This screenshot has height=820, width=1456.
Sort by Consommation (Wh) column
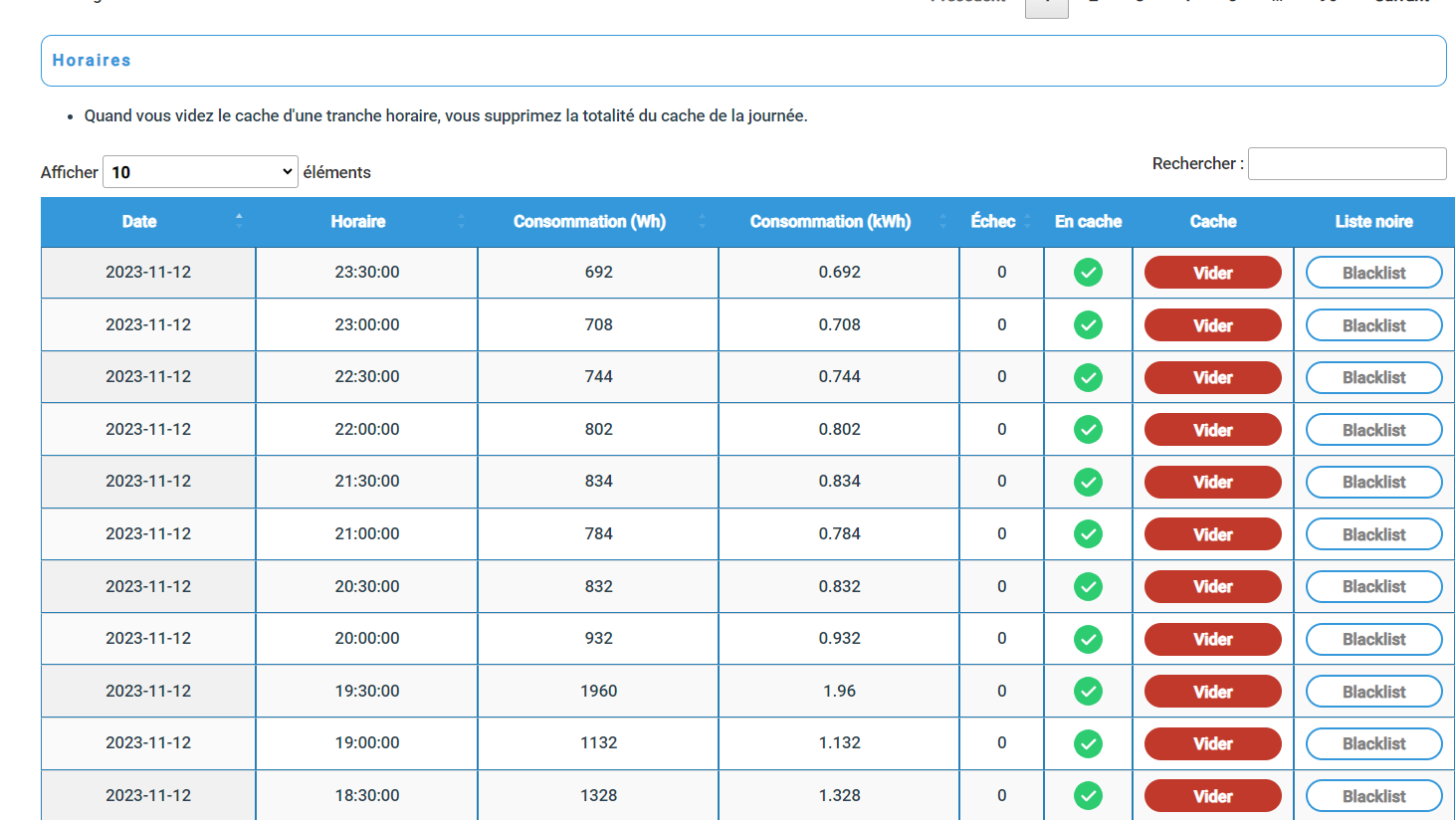pyautogui.click(x=589, y=222)
